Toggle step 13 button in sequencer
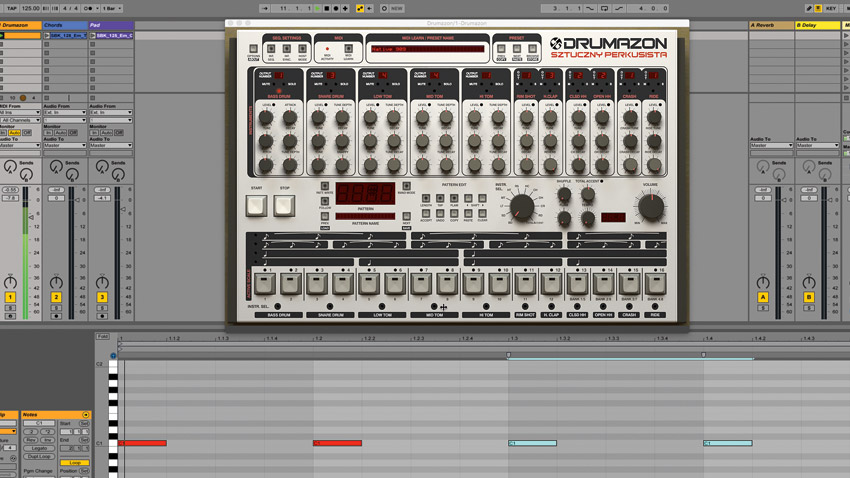Image resolution: width=850 pixels, height=478 pixels. coord(577,285)
